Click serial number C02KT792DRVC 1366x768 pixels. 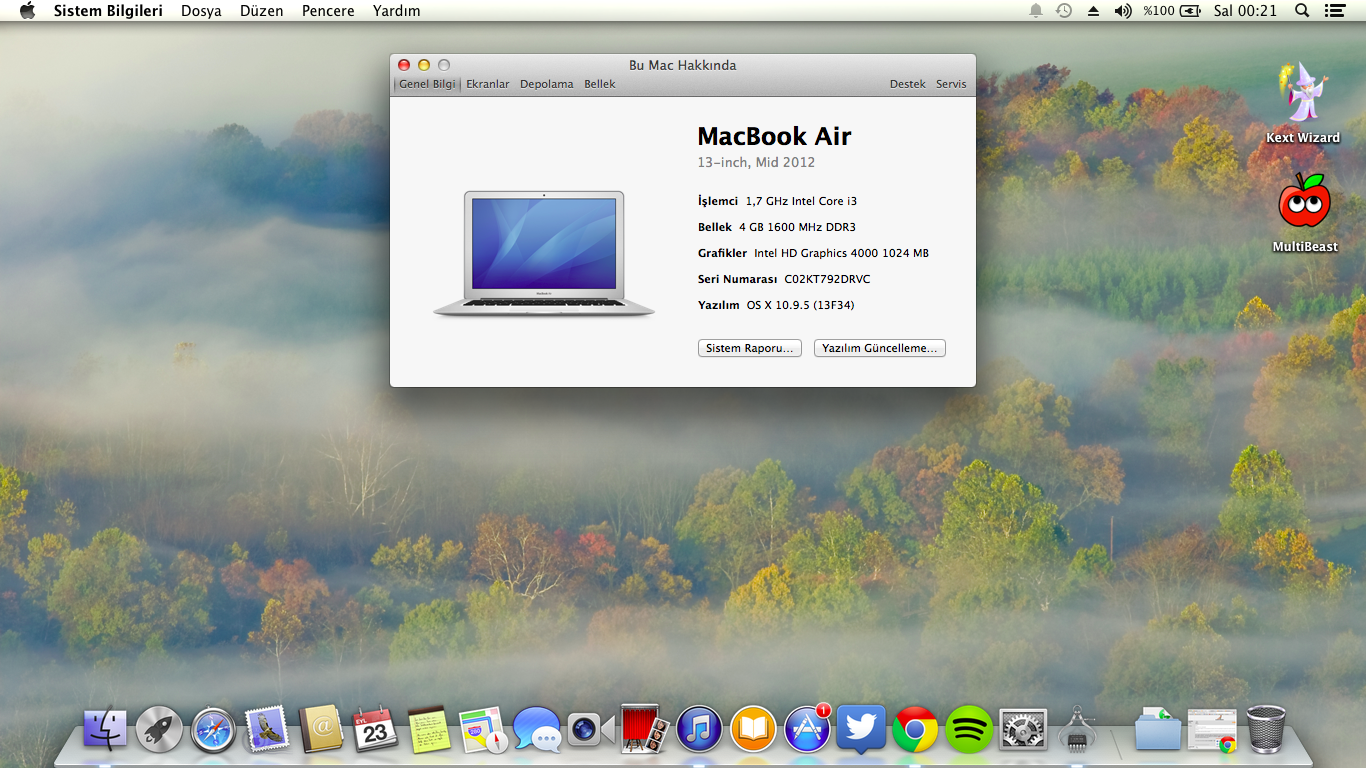pos(827,279)
